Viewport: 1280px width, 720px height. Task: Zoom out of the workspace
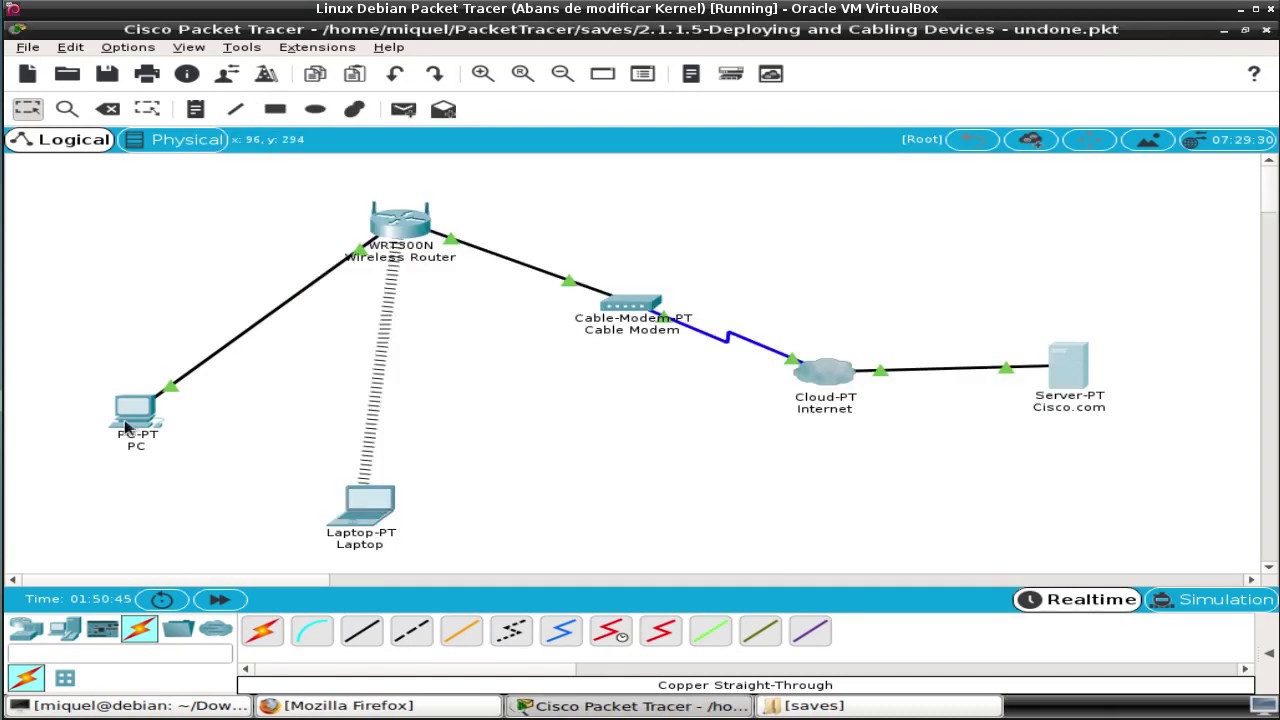[x=562, y=74]
